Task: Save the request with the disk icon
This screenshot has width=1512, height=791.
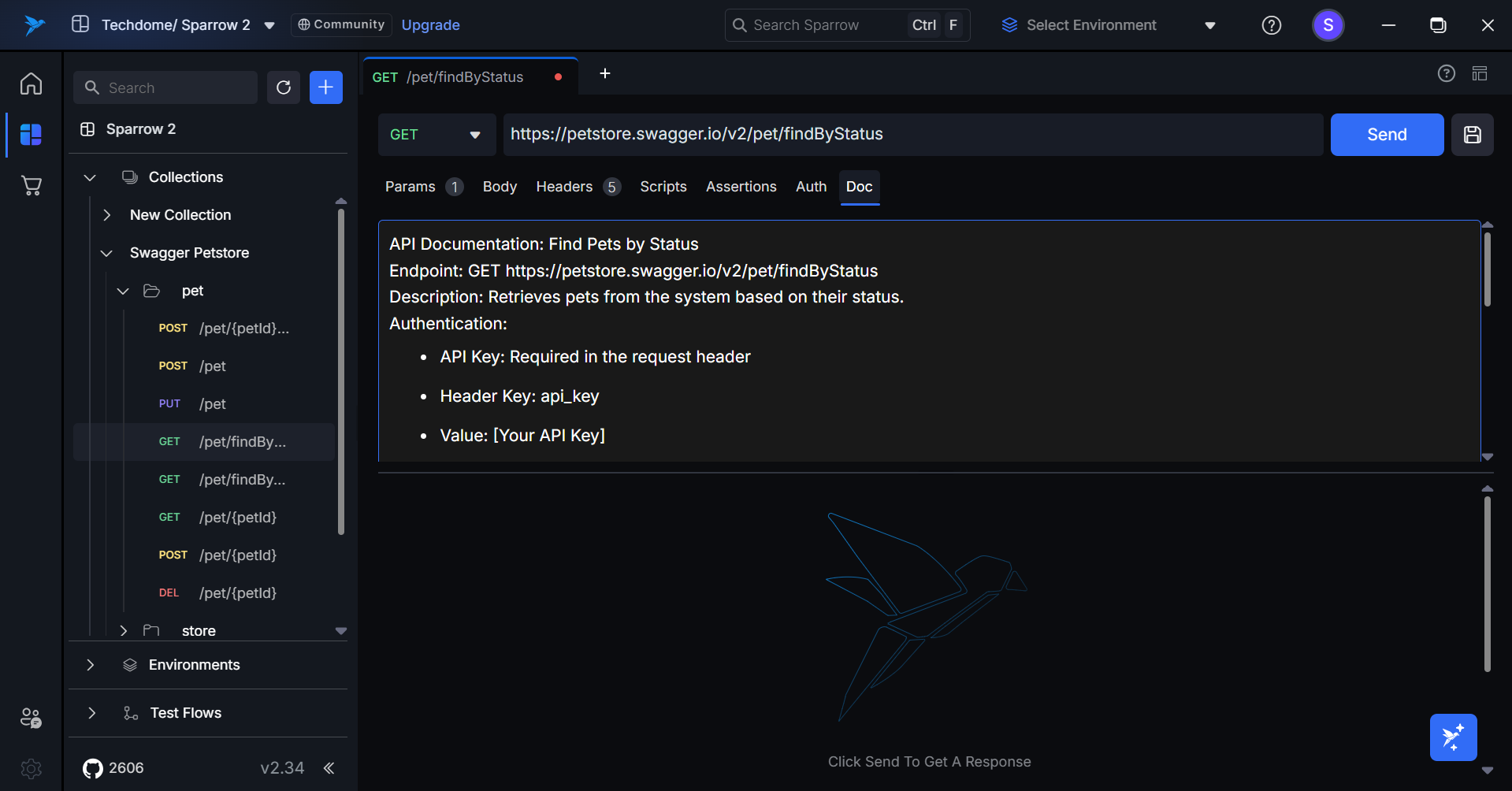Action: (x=1472, y=135)
